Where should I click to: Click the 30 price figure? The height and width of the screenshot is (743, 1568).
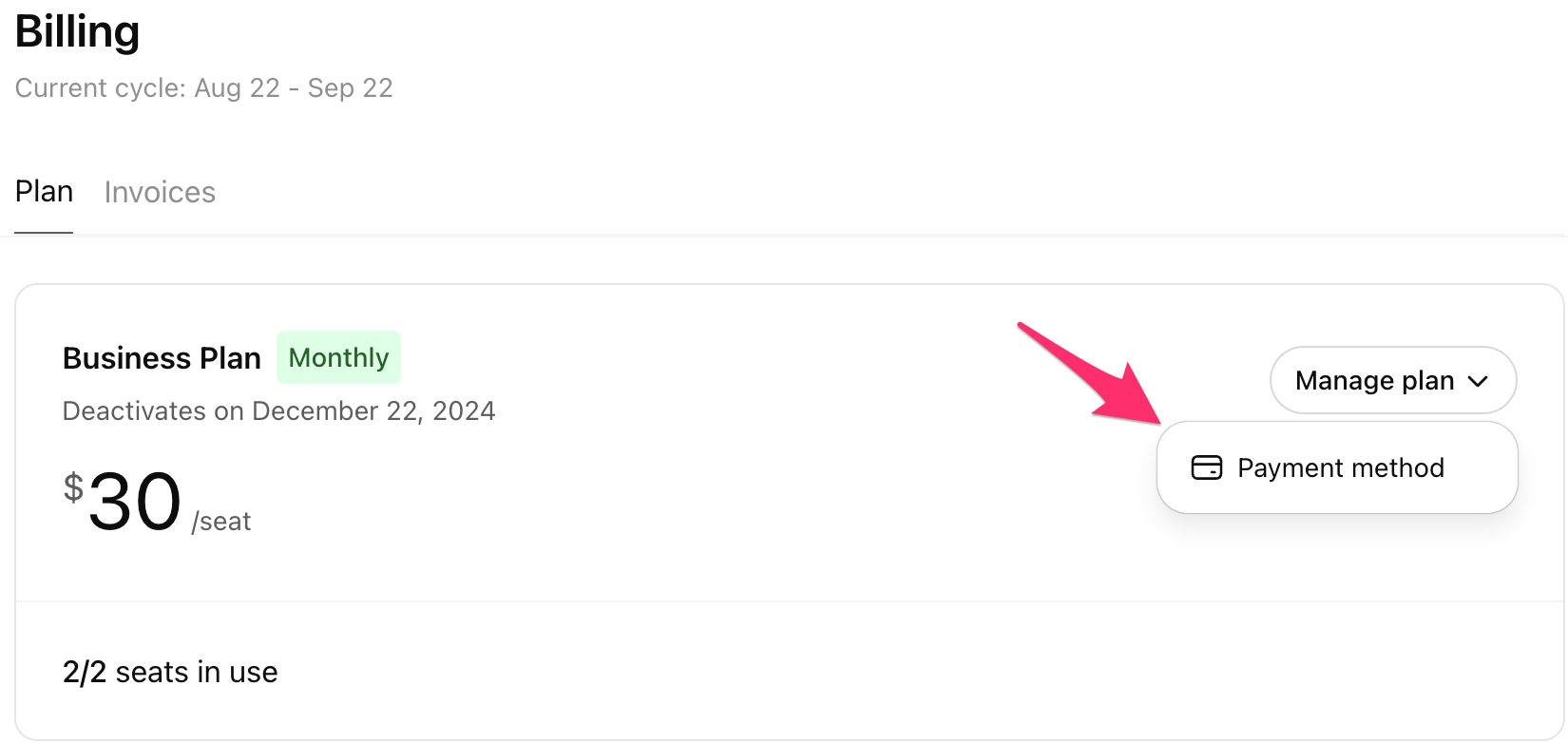[134, 501]
